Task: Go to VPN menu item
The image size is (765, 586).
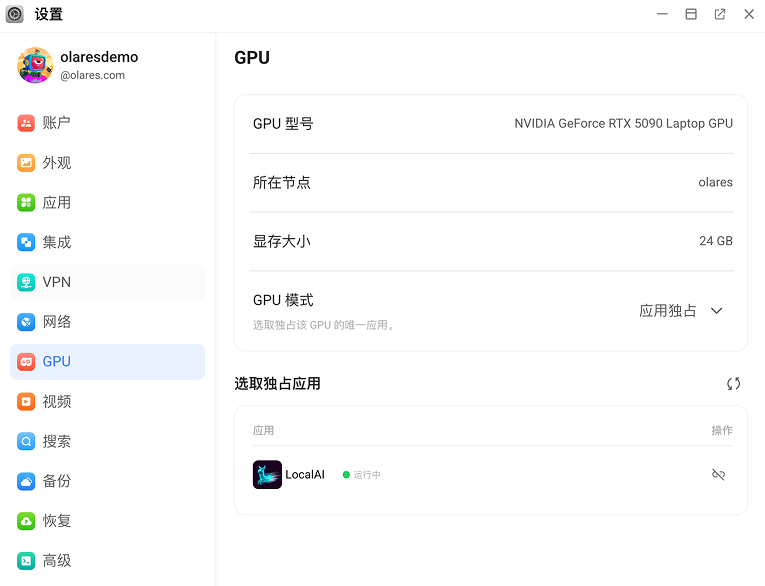Action: (x=107, y=282)
